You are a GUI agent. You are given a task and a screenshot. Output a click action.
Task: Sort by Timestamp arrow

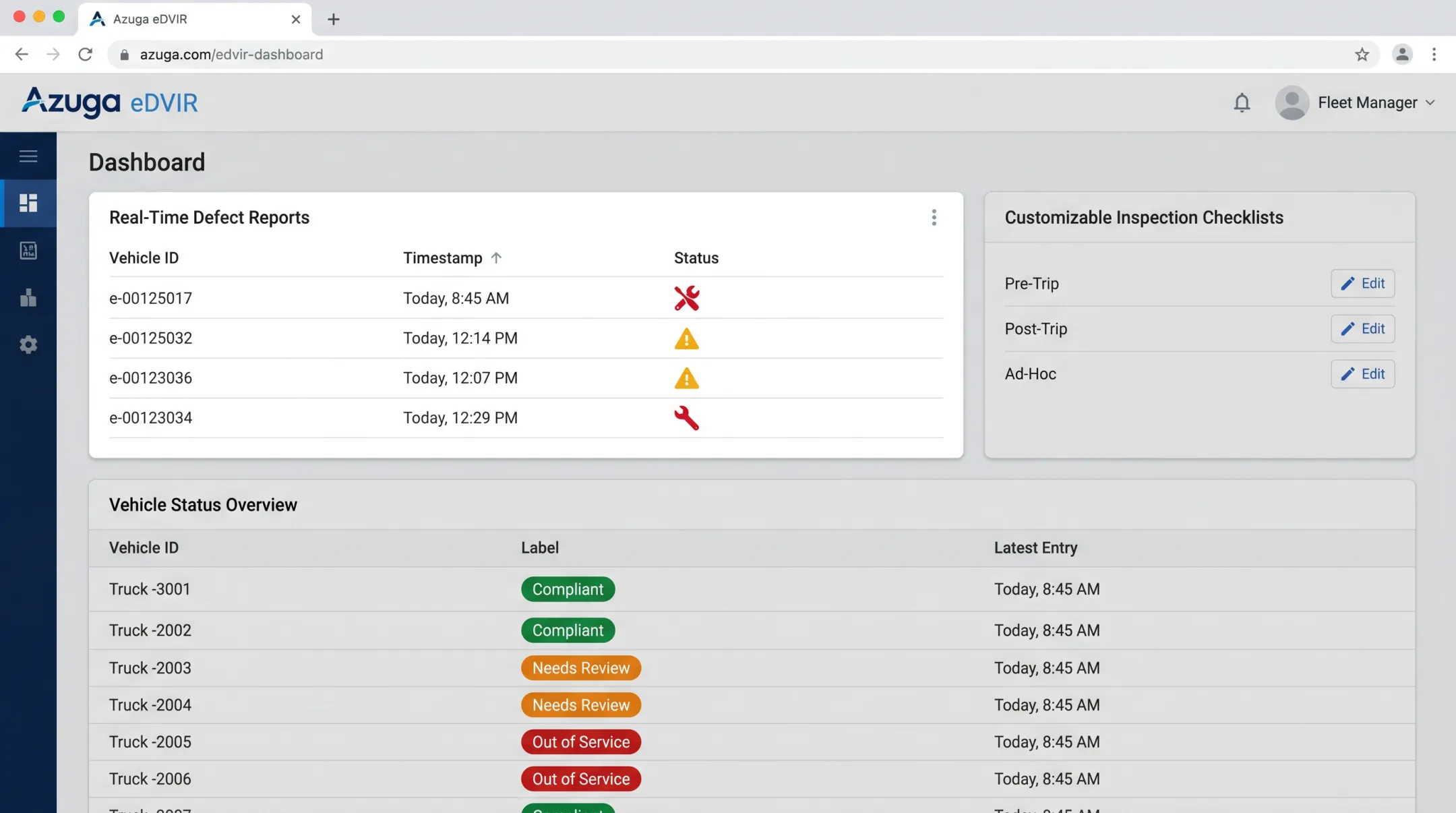click(496, 258)
